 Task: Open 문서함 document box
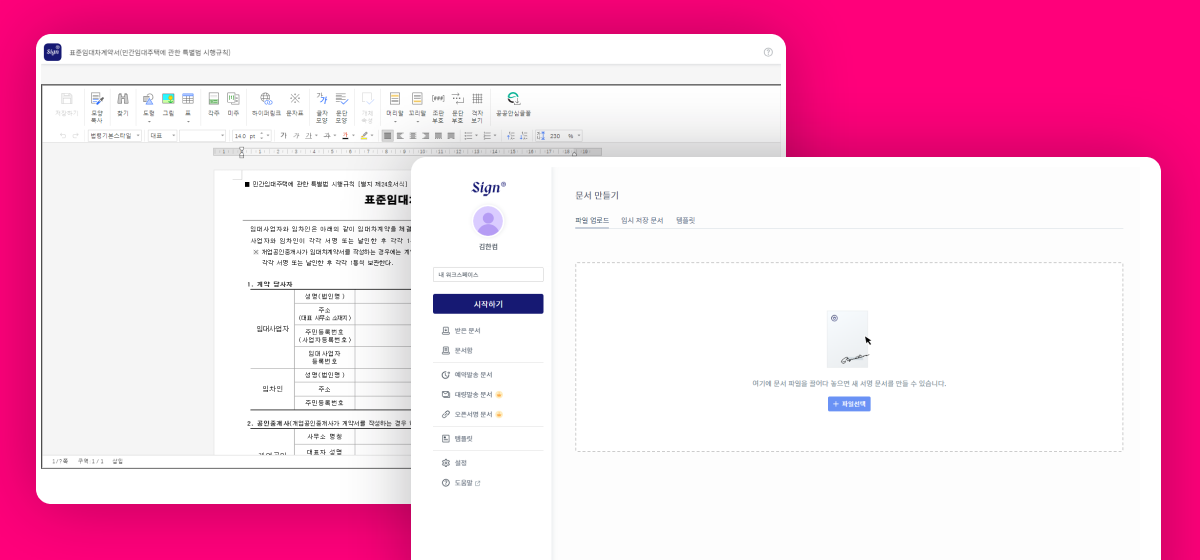(x=457, y=350)
